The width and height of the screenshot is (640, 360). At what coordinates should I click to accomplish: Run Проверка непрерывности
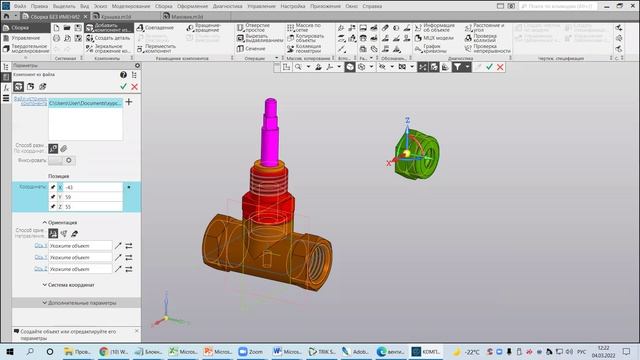pyautogui.click(x=488, y=49)
